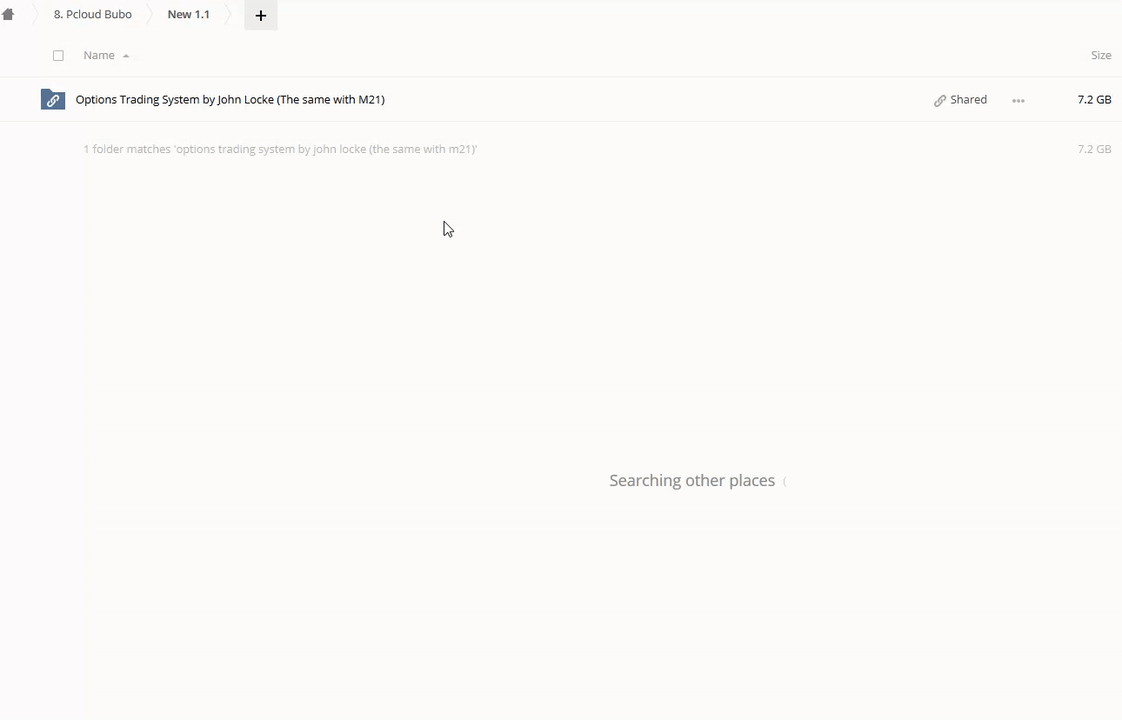The height and width of the screenshot is (720, 1122).
Task: Sort the list by the Name column
Action: [98, 56]
